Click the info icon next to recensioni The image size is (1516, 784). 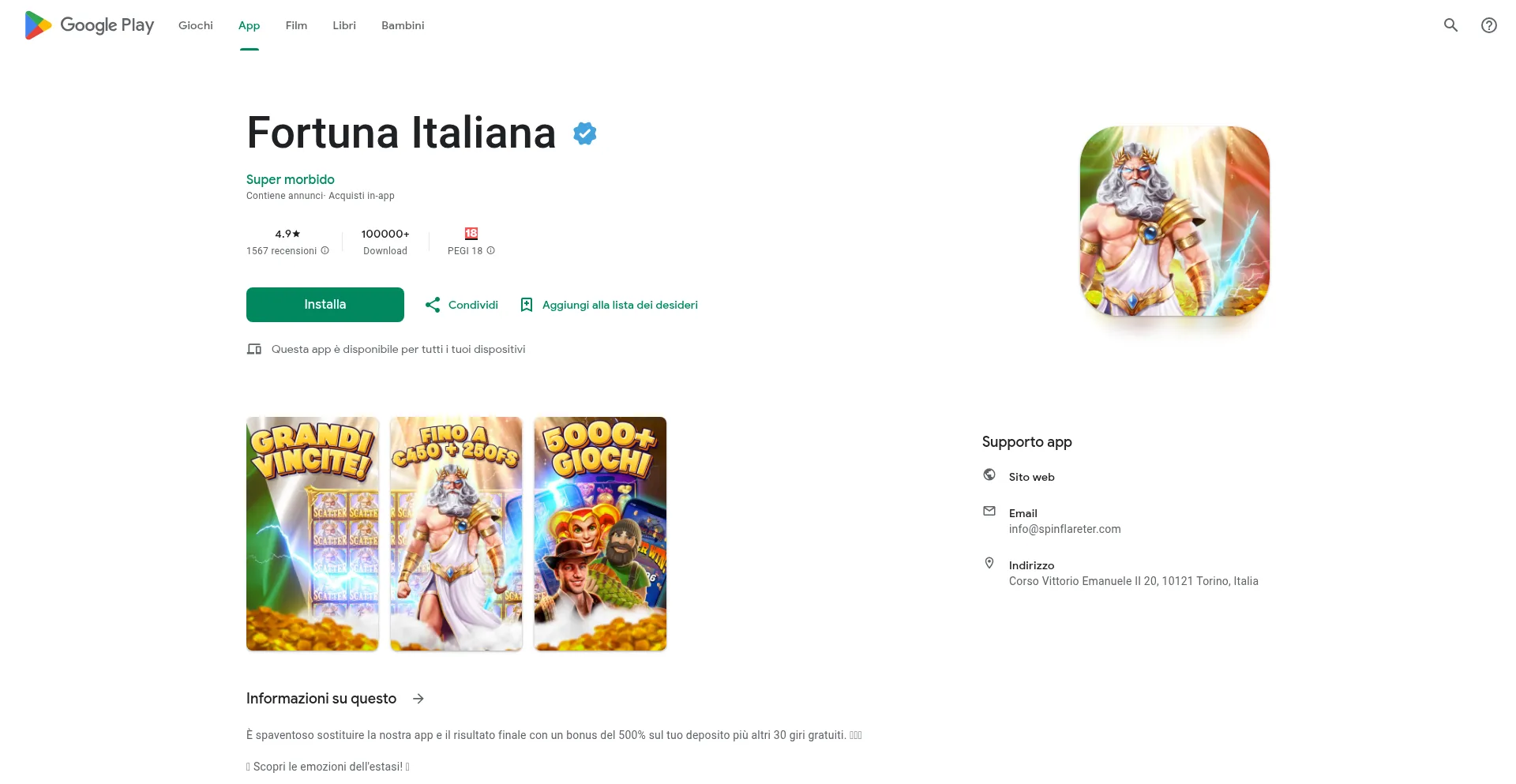coord(325,250)
